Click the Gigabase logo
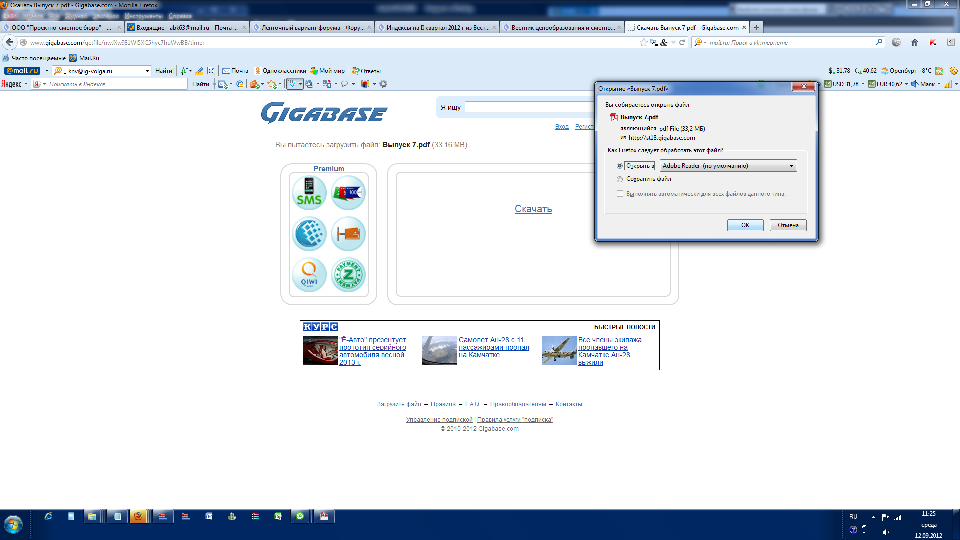This screenshot has height=540, width=960. [324, 113]
